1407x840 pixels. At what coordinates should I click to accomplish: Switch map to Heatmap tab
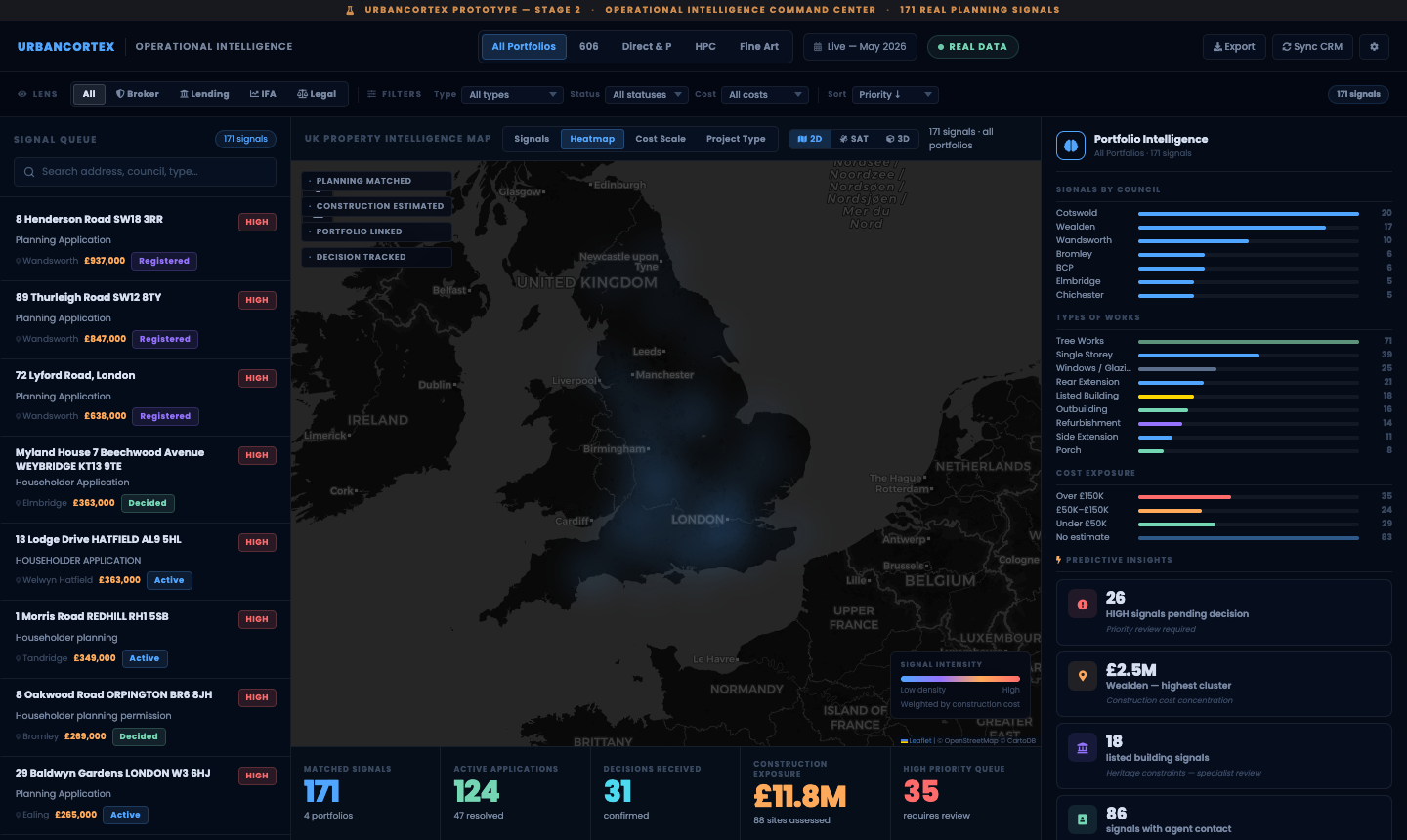point(592,139)
